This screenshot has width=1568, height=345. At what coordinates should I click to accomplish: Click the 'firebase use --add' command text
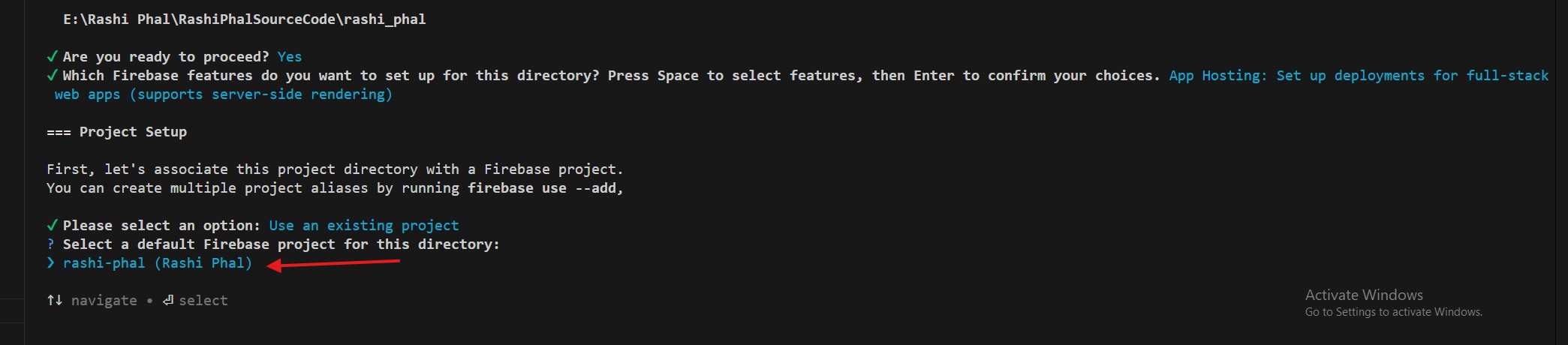(543, 188)
